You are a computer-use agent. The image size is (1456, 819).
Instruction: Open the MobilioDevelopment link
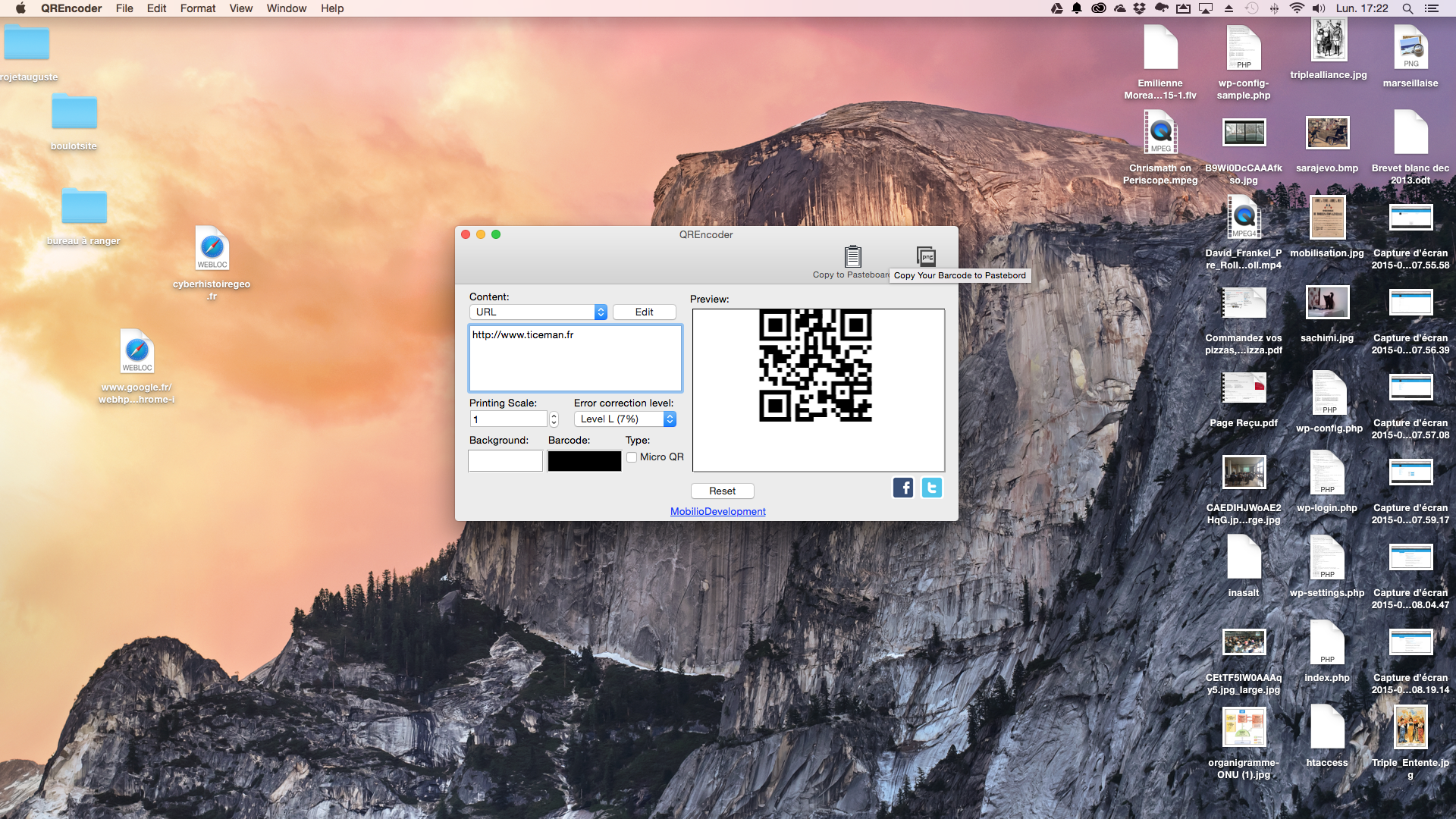[x=718, y=512]
